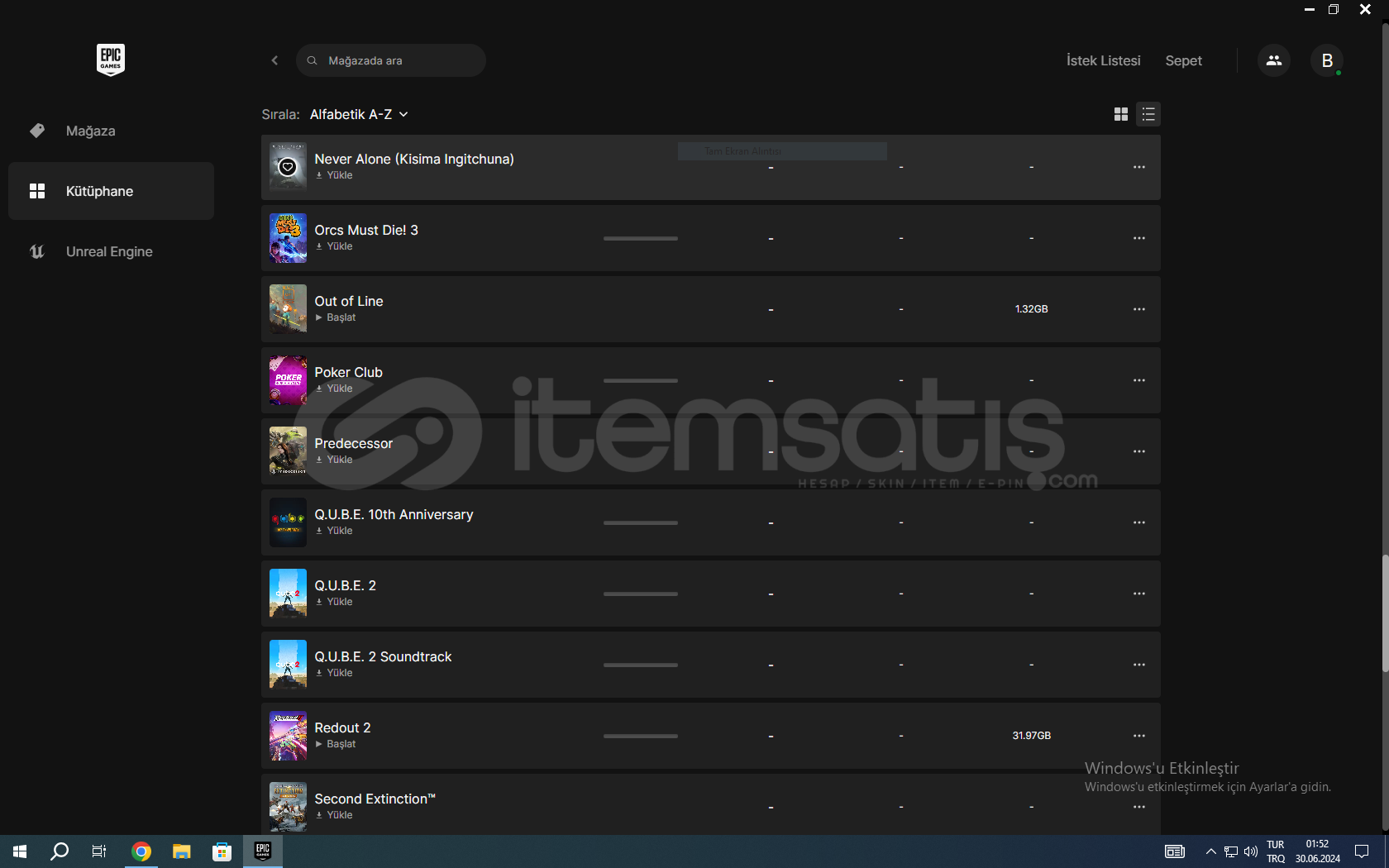This screenshot has height=868, width=1389.
Task: Click the Redout 2 title text
Action: pos(342,727)
